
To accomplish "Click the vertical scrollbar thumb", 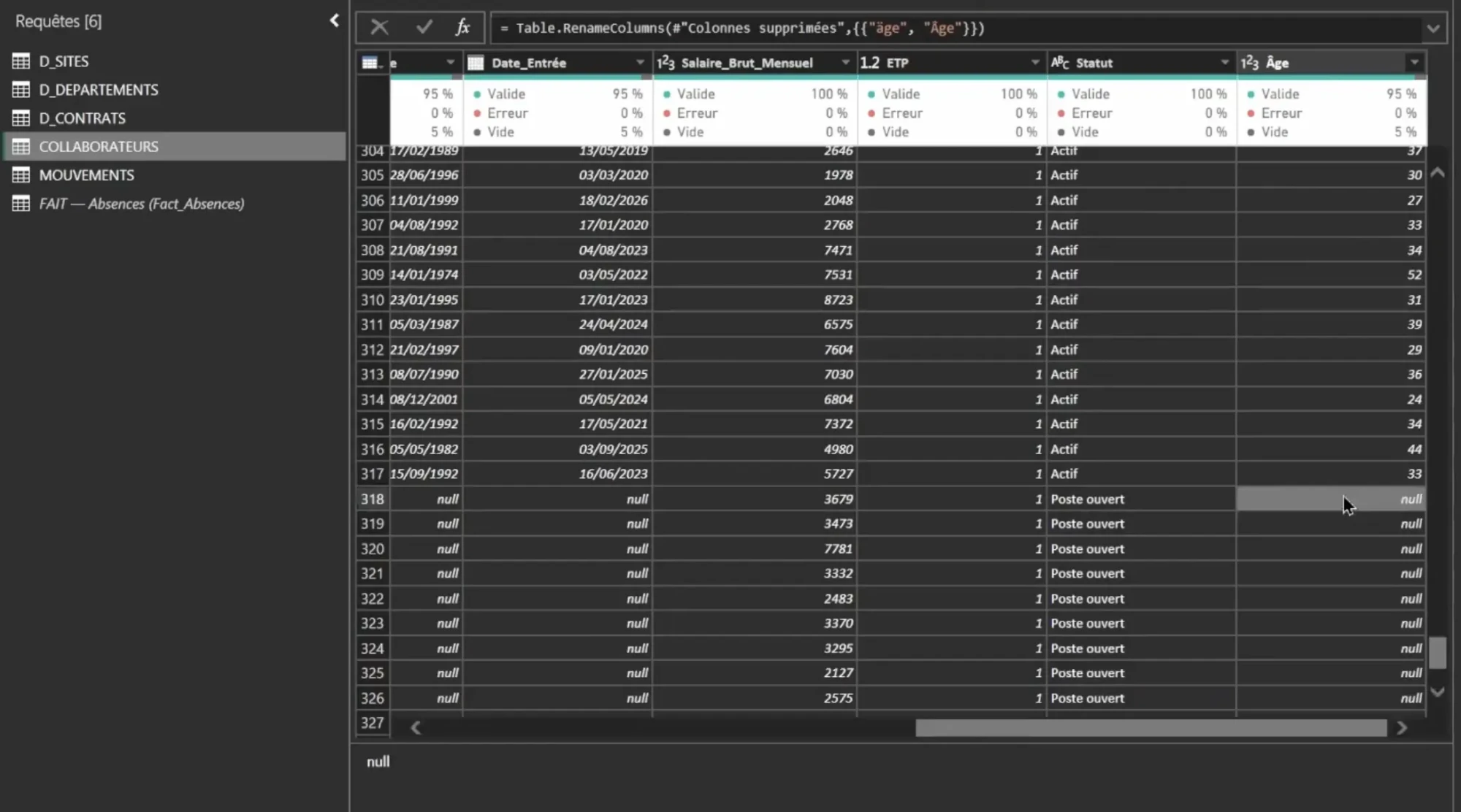I will click(x=1438, y=653).
